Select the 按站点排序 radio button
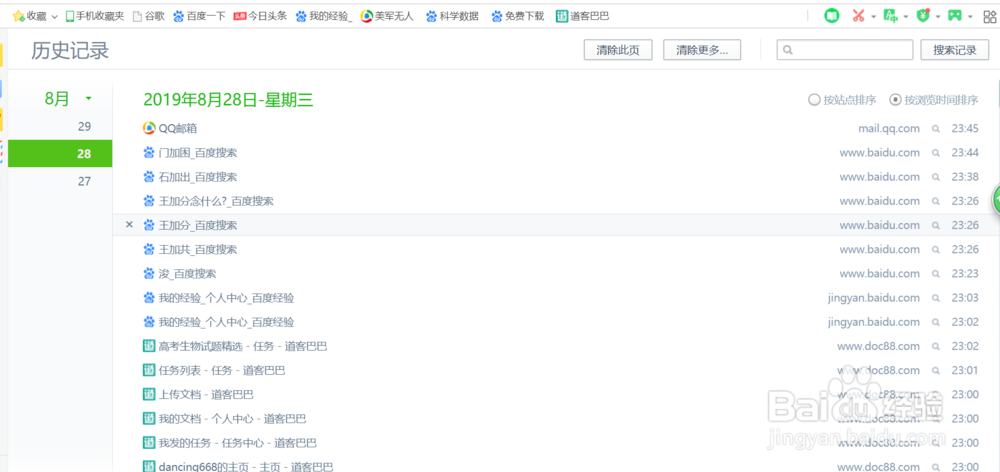 pos(814,100)
